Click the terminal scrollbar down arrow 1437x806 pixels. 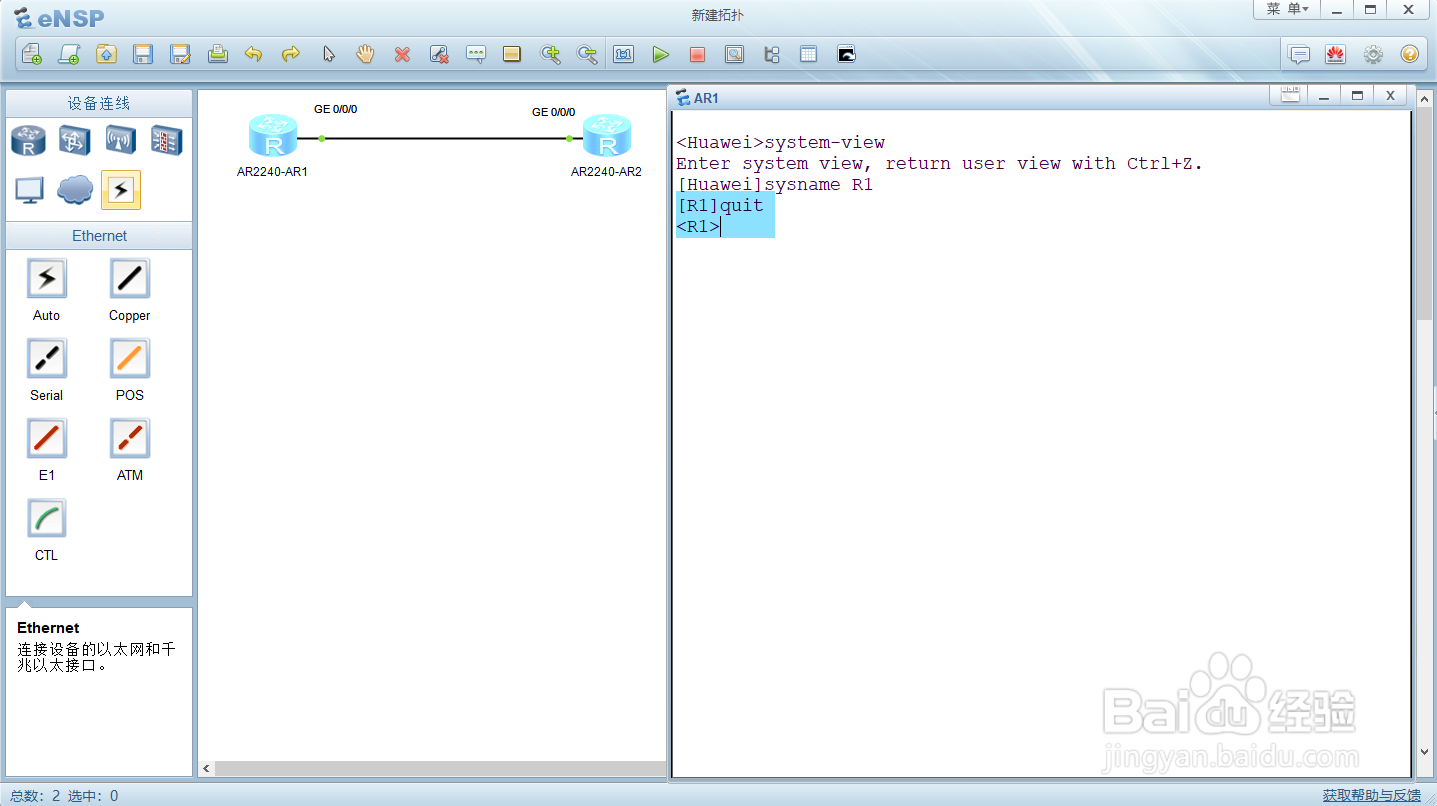(1425, 752)
